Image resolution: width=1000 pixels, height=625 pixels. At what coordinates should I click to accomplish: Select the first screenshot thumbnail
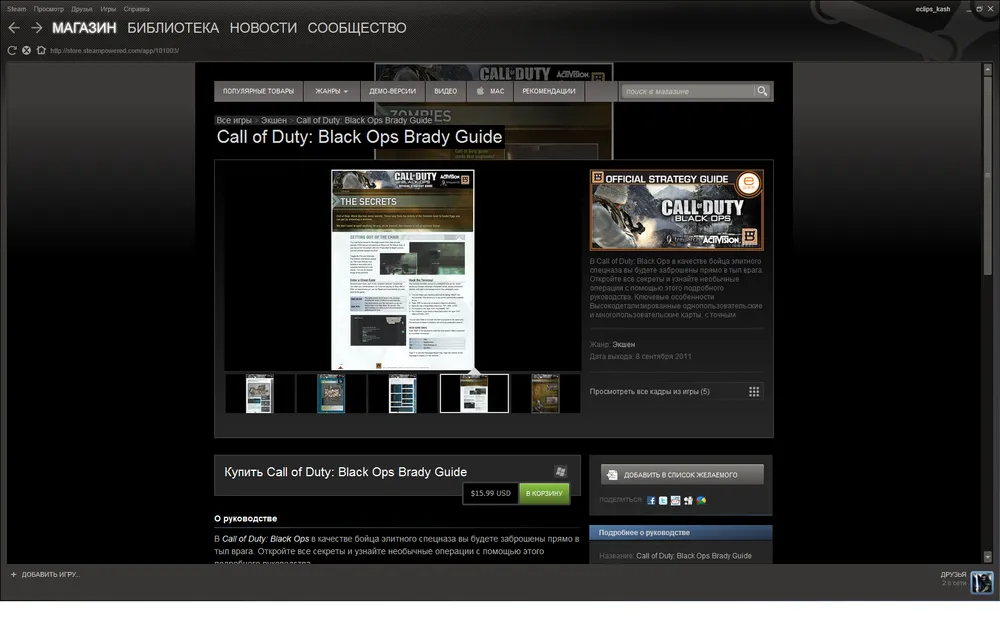[258, 394]
